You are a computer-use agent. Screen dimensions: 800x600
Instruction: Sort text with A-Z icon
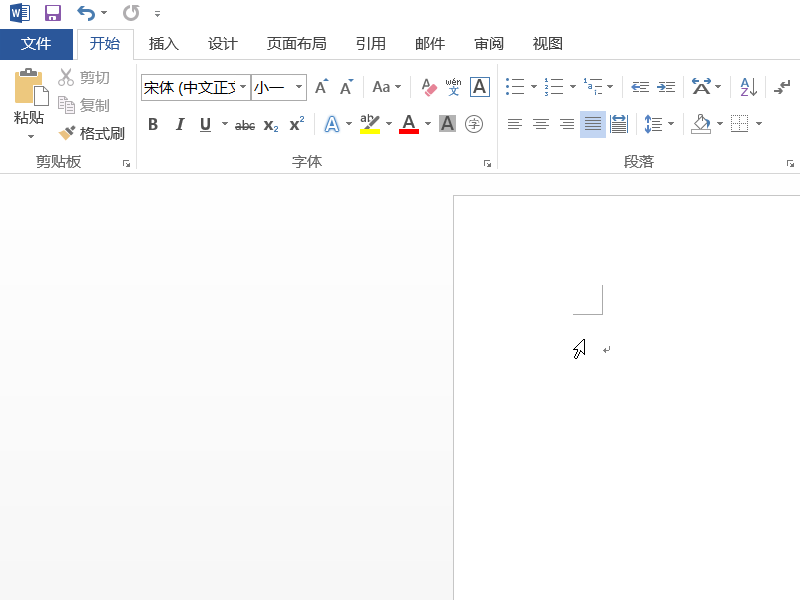click(748, 87)
